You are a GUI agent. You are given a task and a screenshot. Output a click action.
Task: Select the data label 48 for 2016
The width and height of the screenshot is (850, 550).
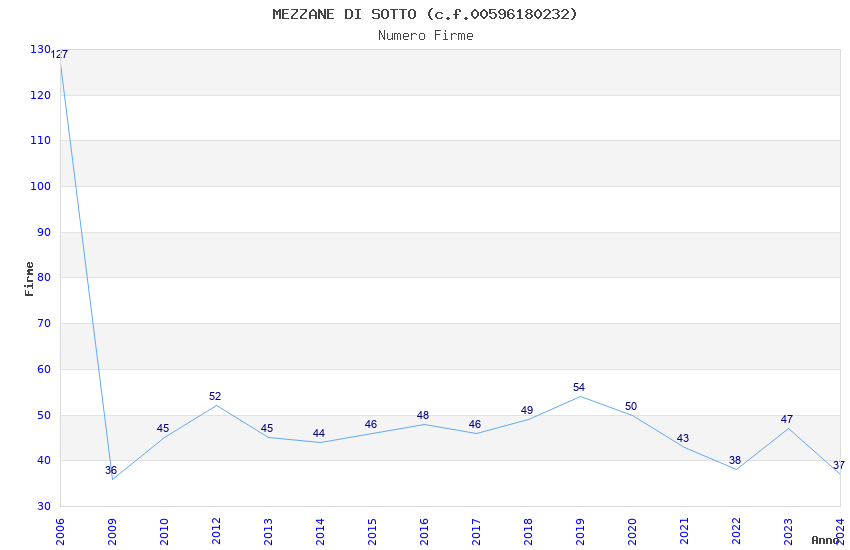click(x=423, y=416)
